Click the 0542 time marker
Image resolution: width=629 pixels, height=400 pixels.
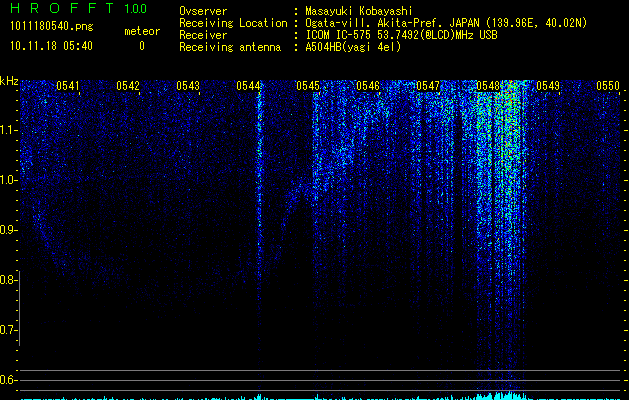[x=128, y=86]
